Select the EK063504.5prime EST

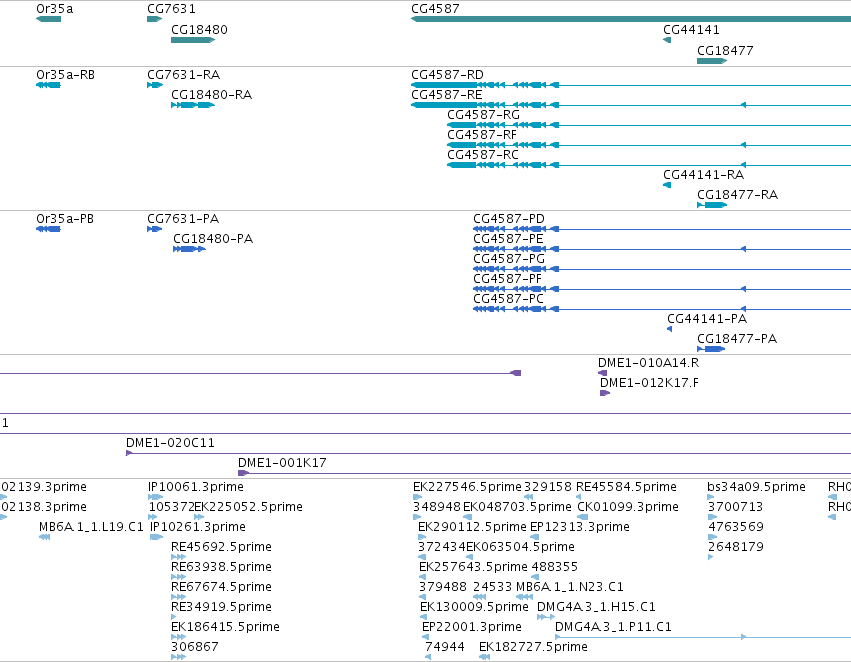coord(469,557)
